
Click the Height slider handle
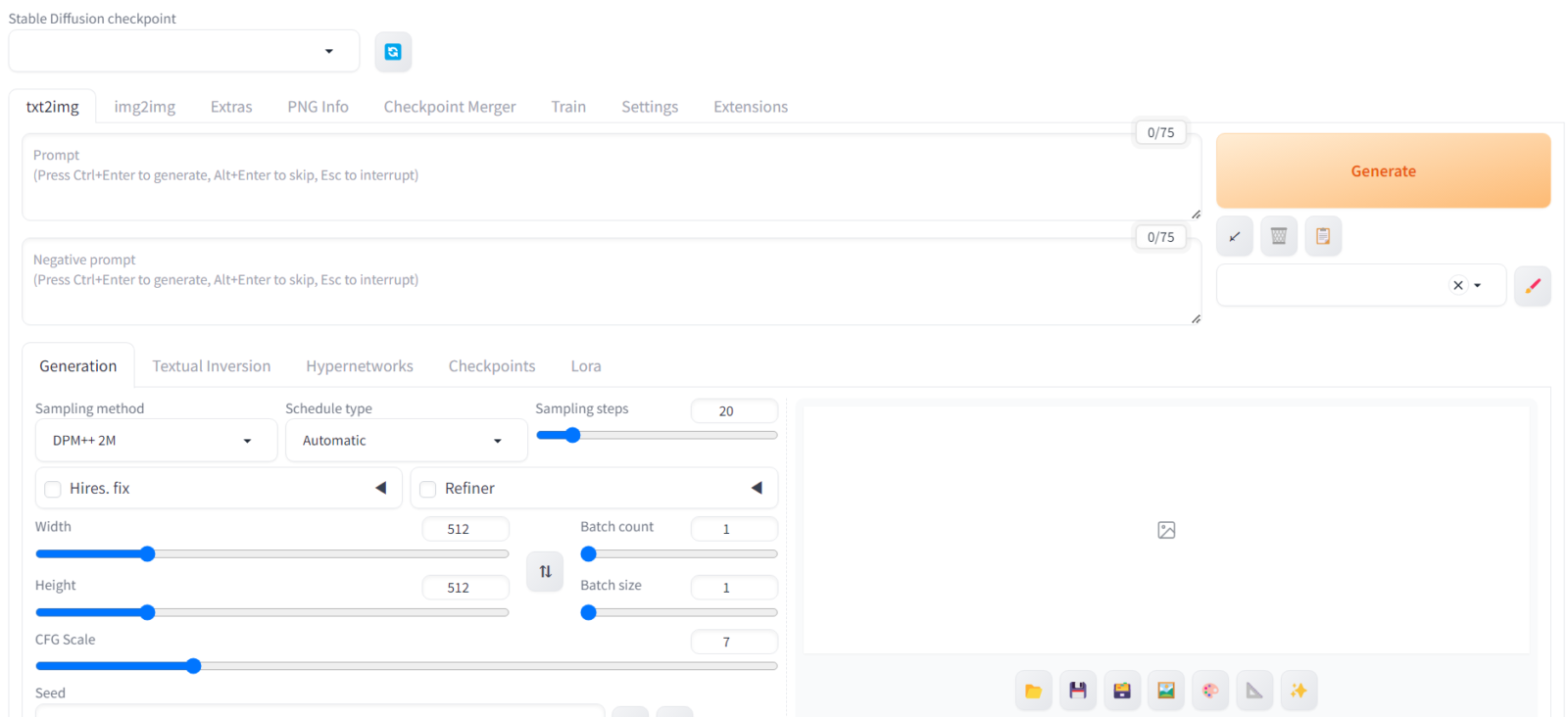[x=147, y=613]
